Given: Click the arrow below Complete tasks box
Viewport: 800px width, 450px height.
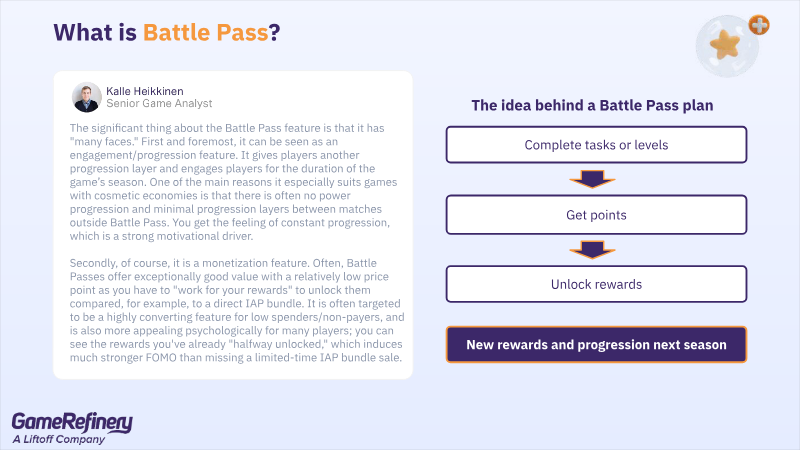Looking at the screenshot, I should [x=596, y=179].
